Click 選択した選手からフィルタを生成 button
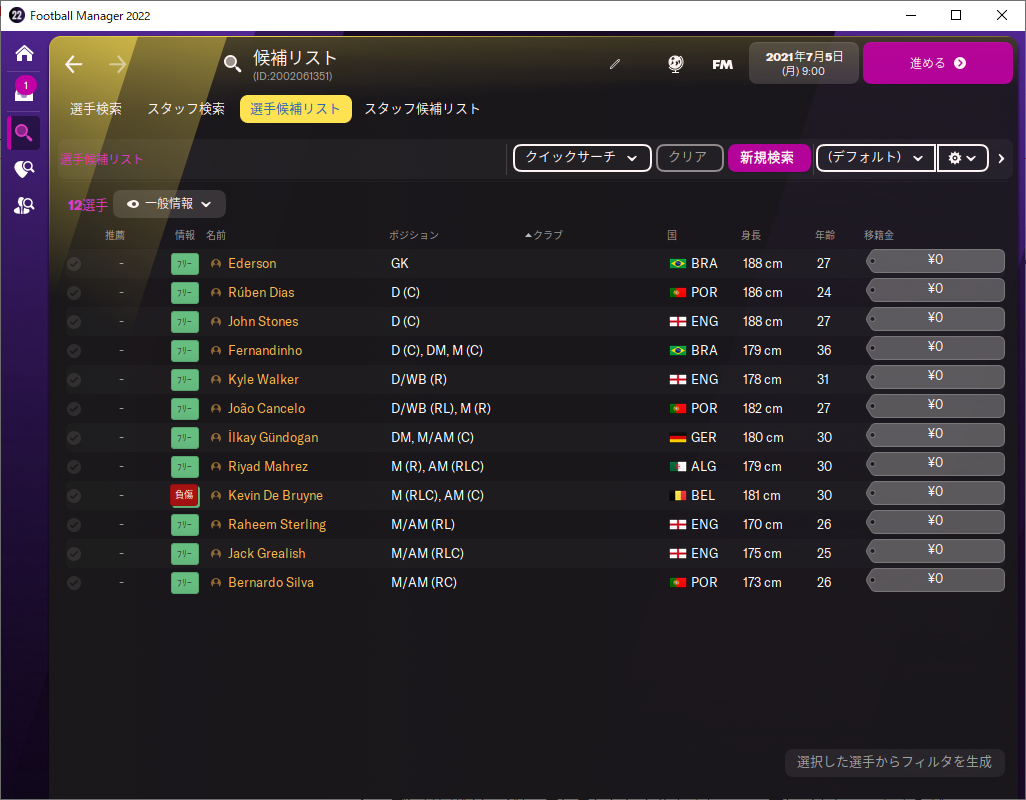Image resolution: width=1026 pixels, height=800 pixels. pyautogui.click(x=894, y=762)
